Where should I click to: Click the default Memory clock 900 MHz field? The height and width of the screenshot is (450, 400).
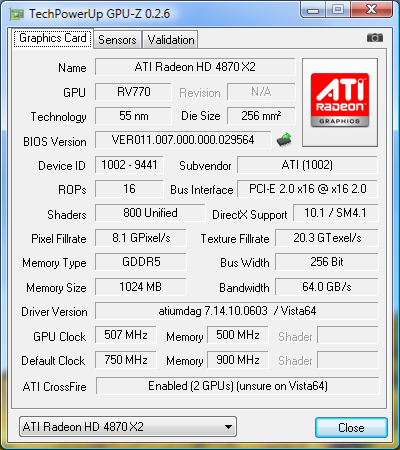(238, 360)
